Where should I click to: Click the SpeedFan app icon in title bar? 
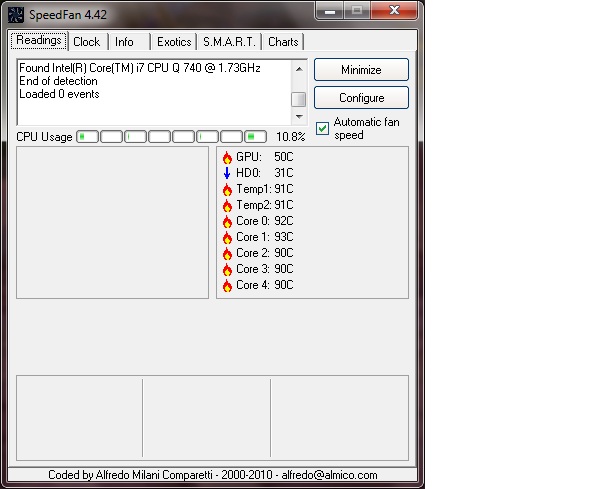[x=16, y=14]
